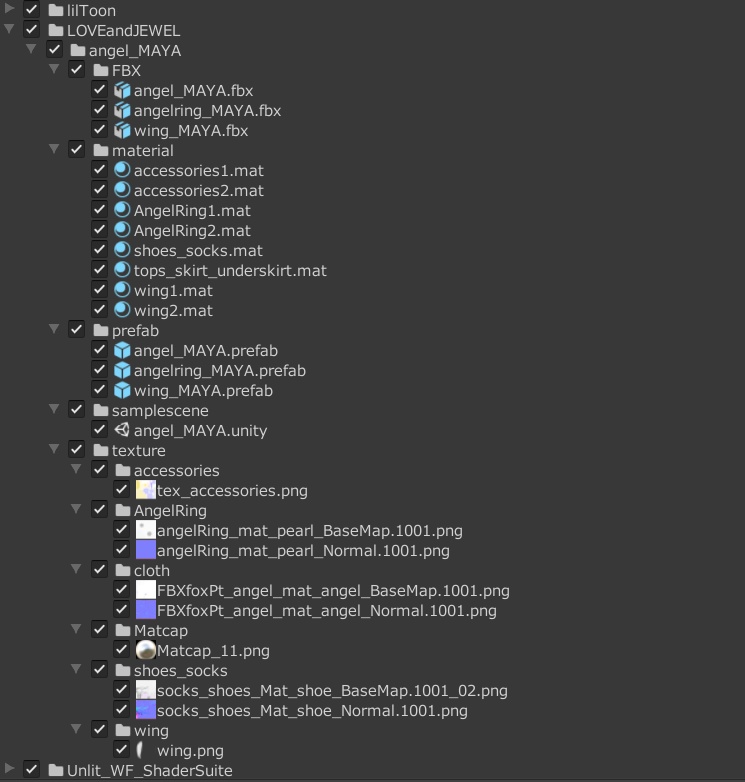The height and width of the screenshot is (782, 745).
Task: Click the angelRing pearl Normal map thumbnail
Action: [x=146, y=550]
